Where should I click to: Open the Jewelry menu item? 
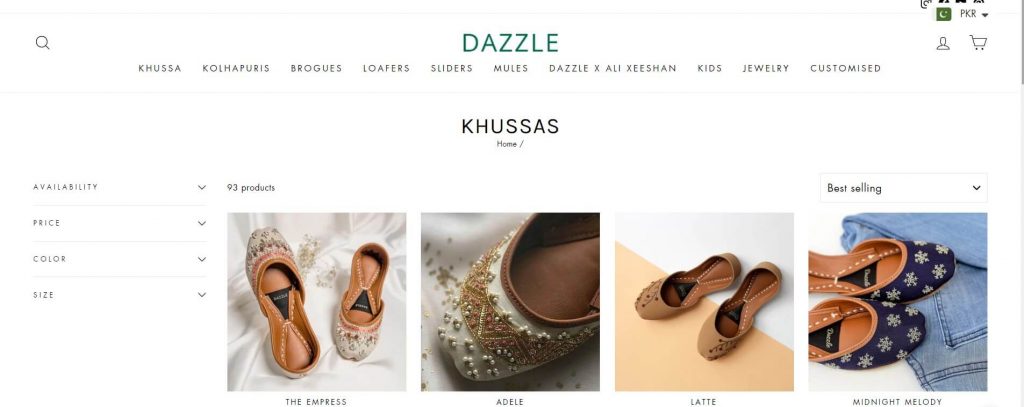(x=766, y=68)
